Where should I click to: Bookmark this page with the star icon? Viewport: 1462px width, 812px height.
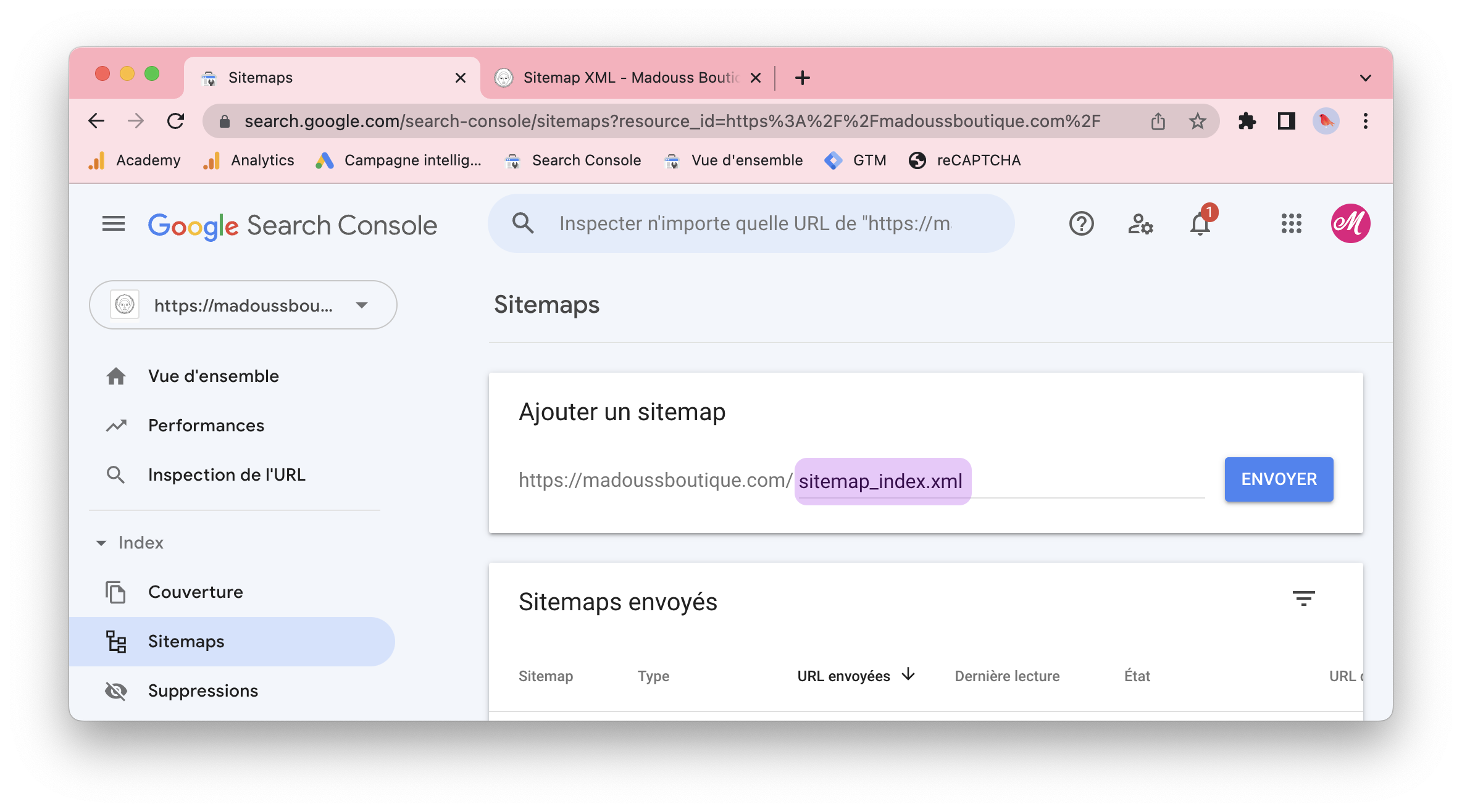1197,121
